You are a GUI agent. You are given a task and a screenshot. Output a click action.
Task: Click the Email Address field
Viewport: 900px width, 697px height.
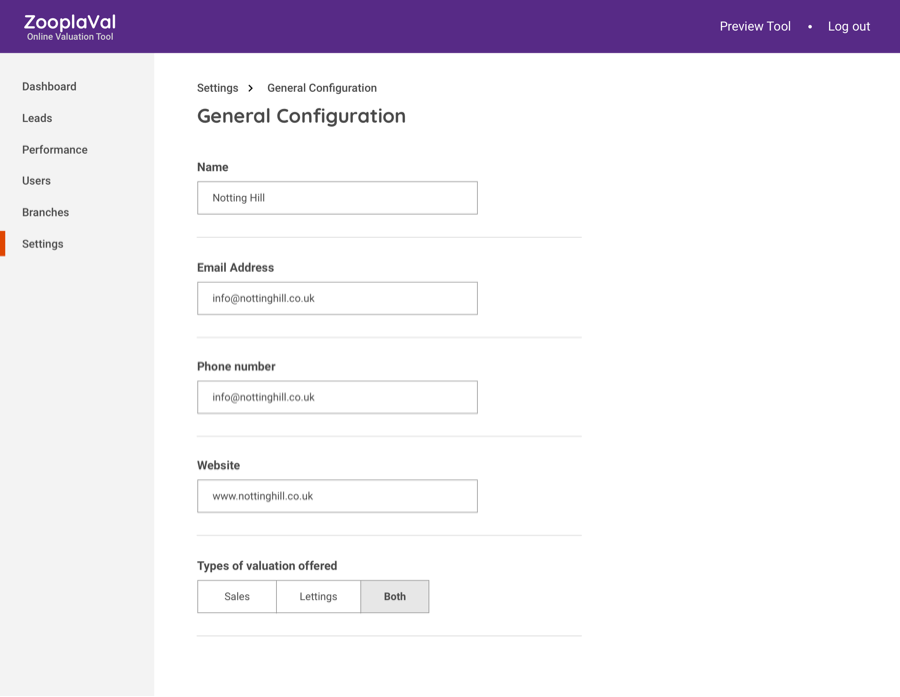(x=337, y=298)
